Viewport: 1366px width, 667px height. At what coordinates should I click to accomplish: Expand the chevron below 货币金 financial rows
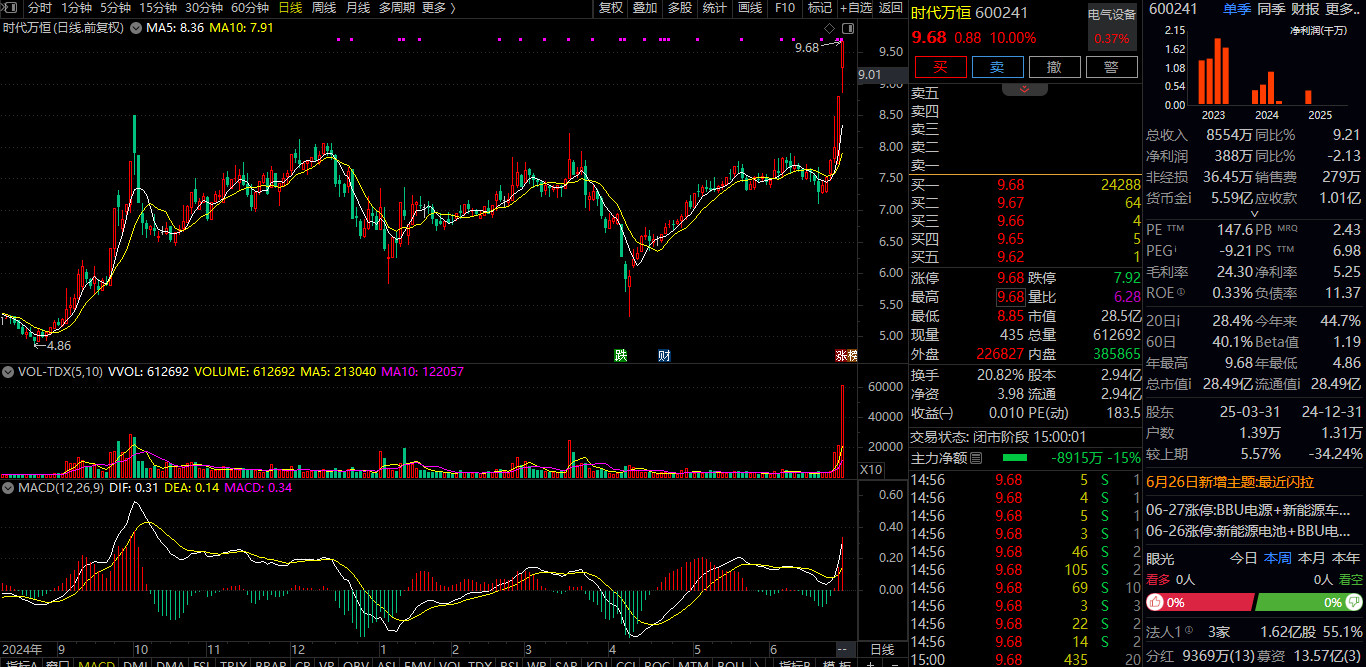pos(1255,214)
